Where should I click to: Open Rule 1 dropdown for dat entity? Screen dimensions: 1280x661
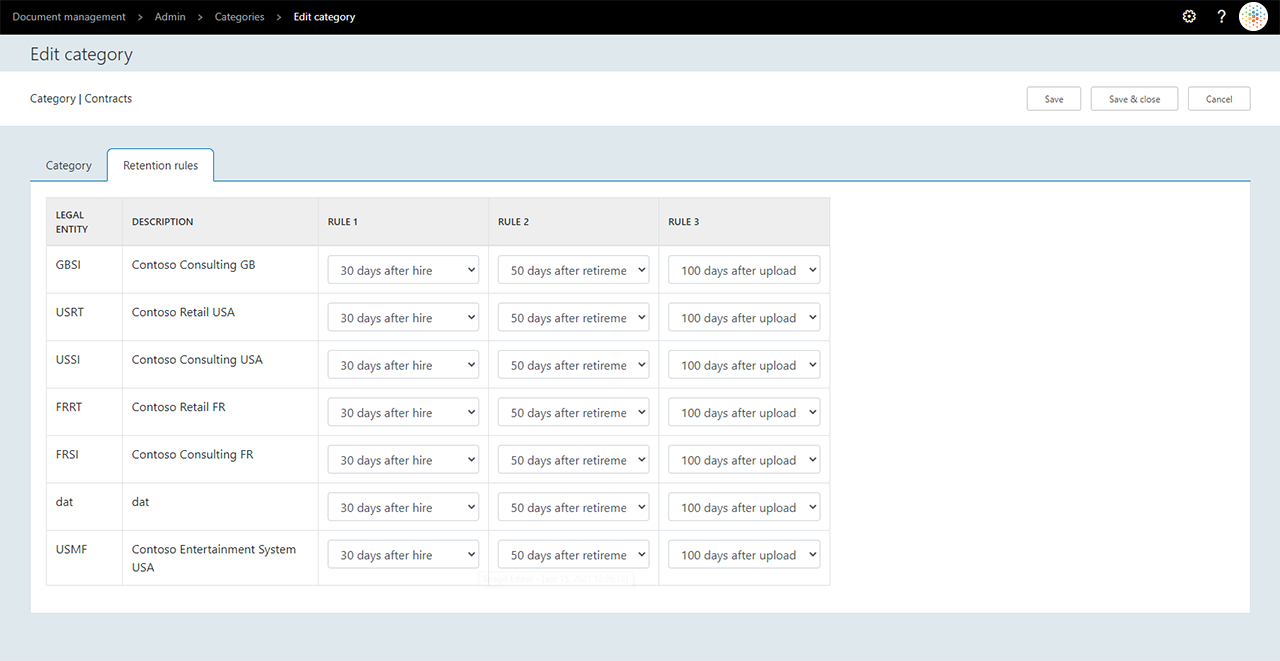click(403, 508)
